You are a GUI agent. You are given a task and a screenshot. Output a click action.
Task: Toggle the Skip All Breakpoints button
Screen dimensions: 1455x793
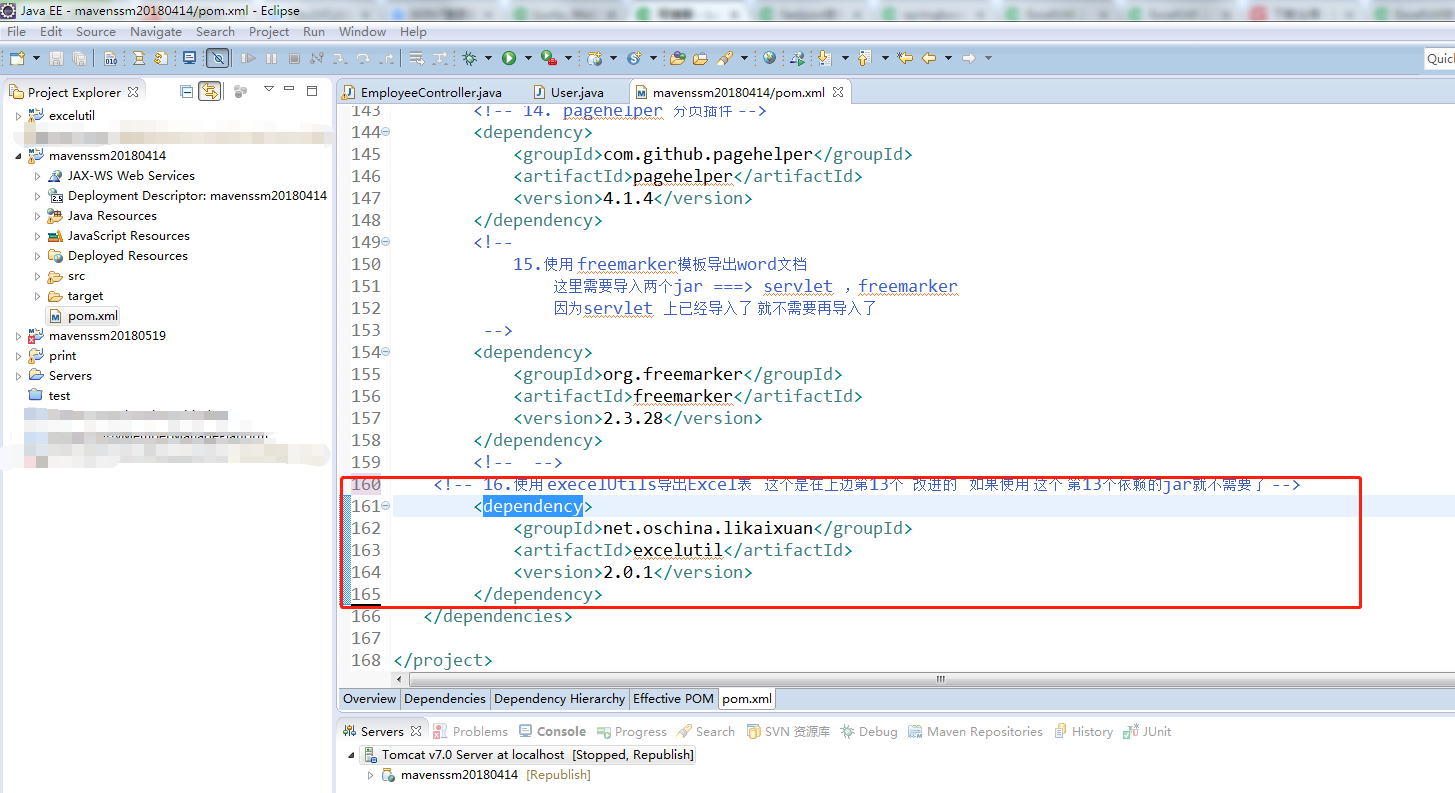[218, 58]
